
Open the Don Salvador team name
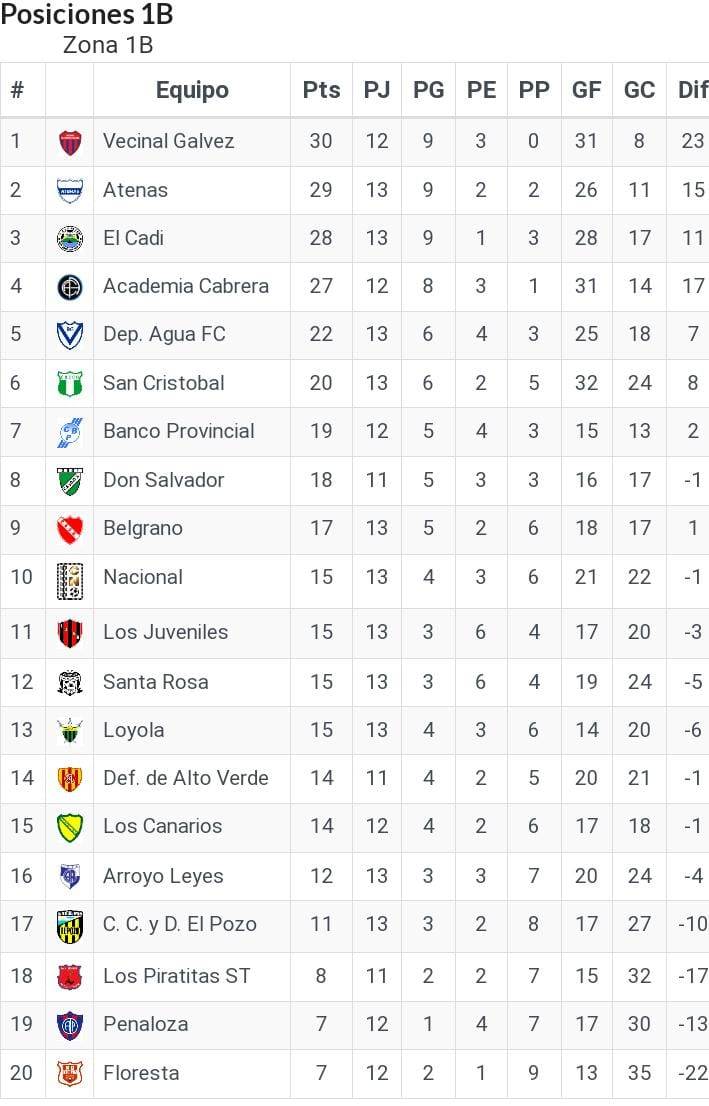click(163, 480)
